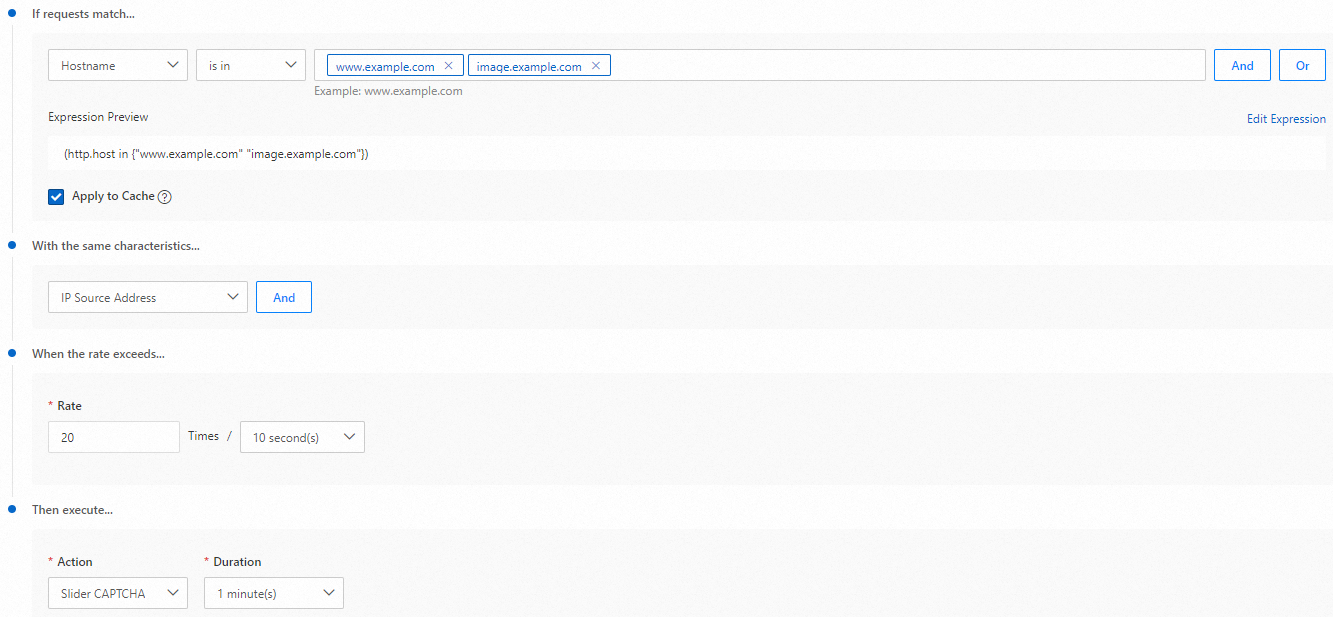Viewport: 1333px width, 617px height.
Task: Click the Rate field label
Action: 69,406
